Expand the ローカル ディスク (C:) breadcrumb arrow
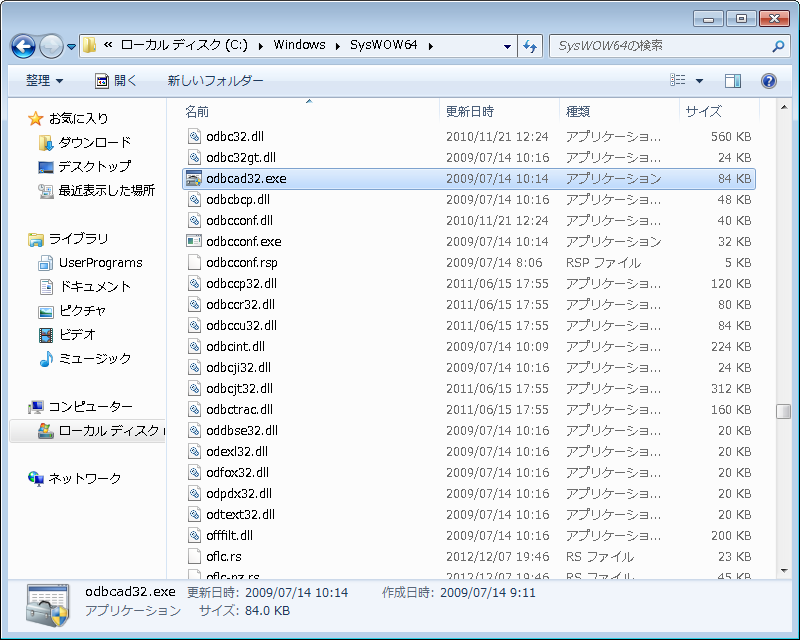Screen dimensions: 800x640 (261, 46)
